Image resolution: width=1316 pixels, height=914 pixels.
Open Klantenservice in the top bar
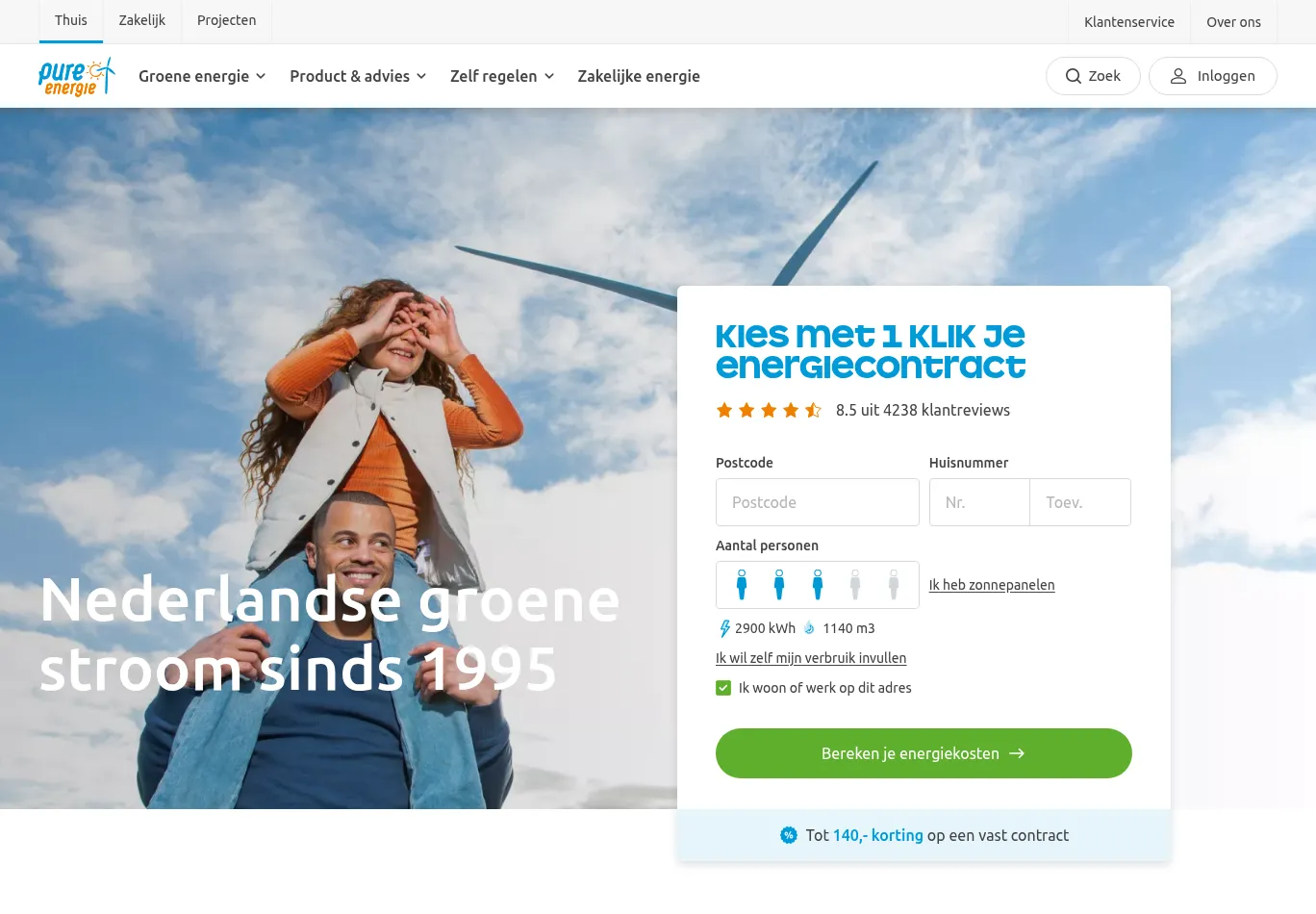(1129, 22)
